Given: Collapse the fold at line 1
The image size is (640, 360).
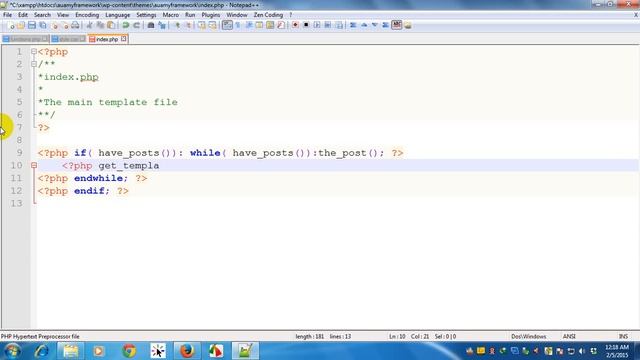Looking at the screenshot, I should (34, 52).
